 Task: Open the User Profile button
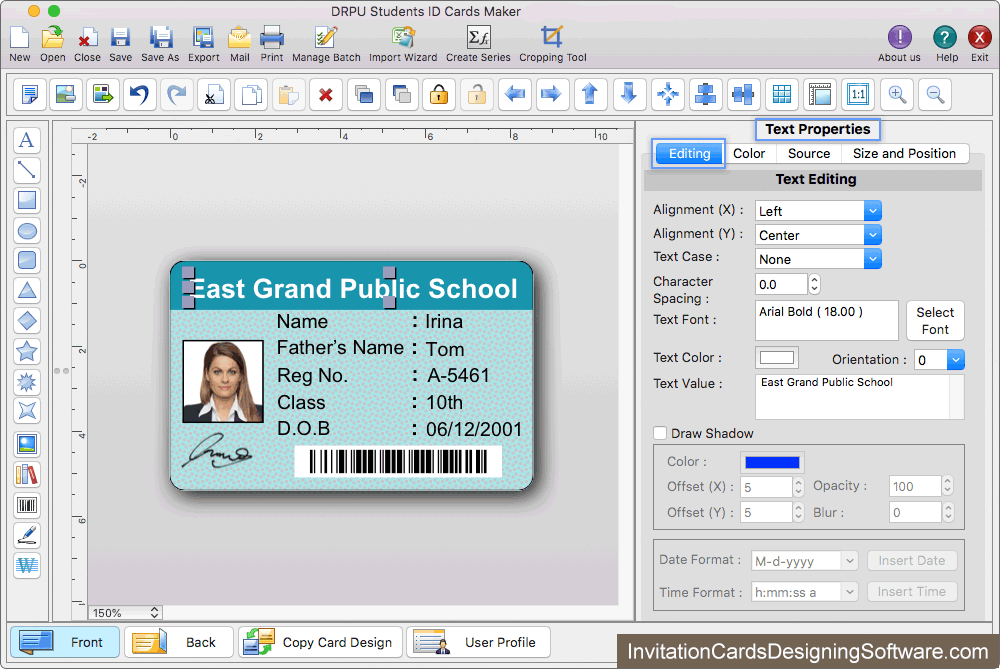478,642
